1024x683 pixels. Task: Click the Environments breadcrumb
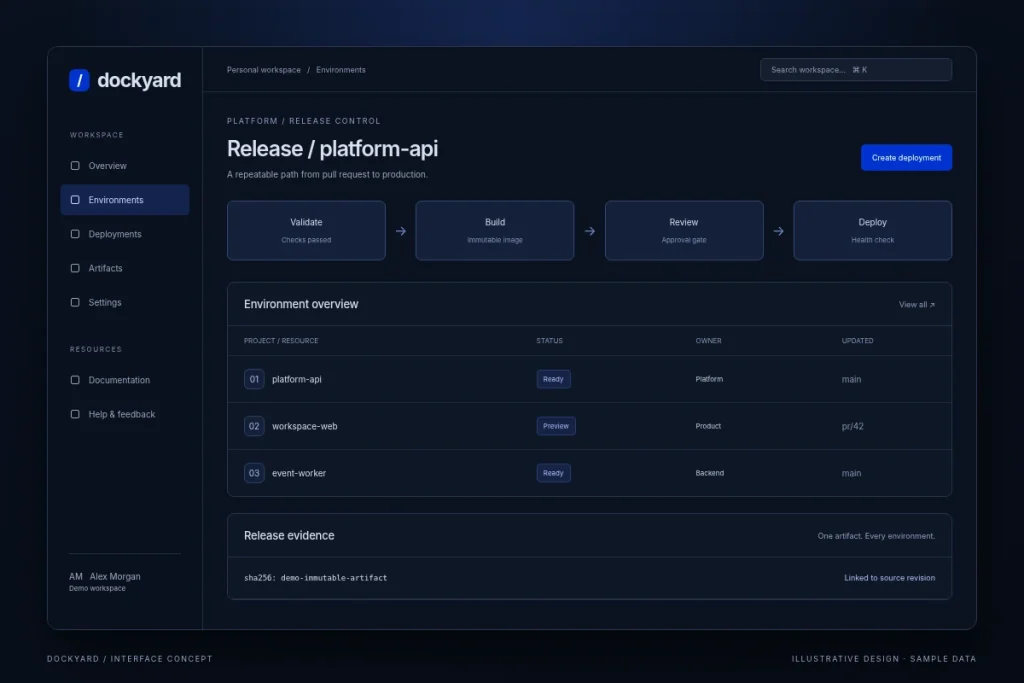(341, 70)
